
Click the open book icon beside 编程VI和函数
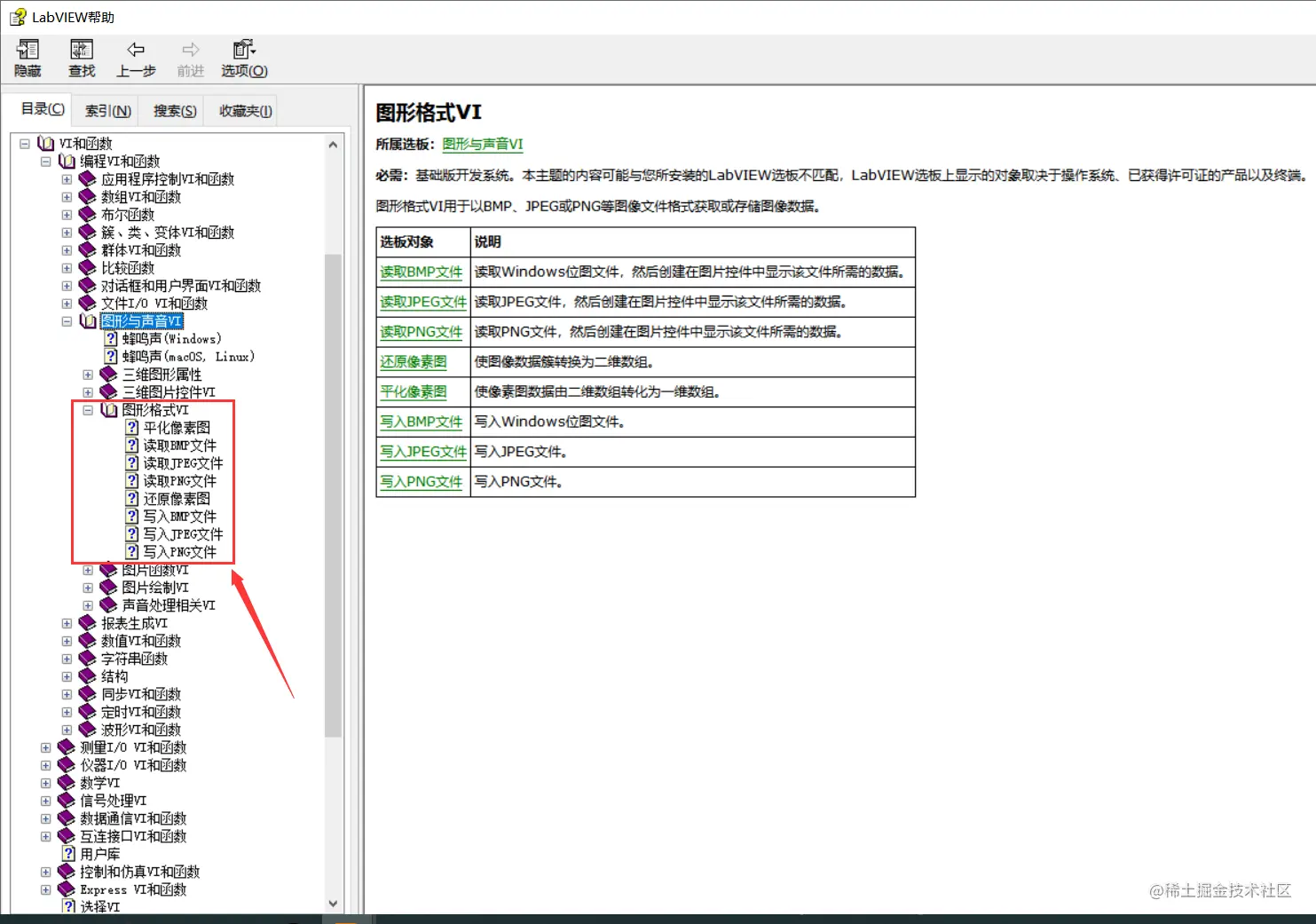(x=67, y=161)
